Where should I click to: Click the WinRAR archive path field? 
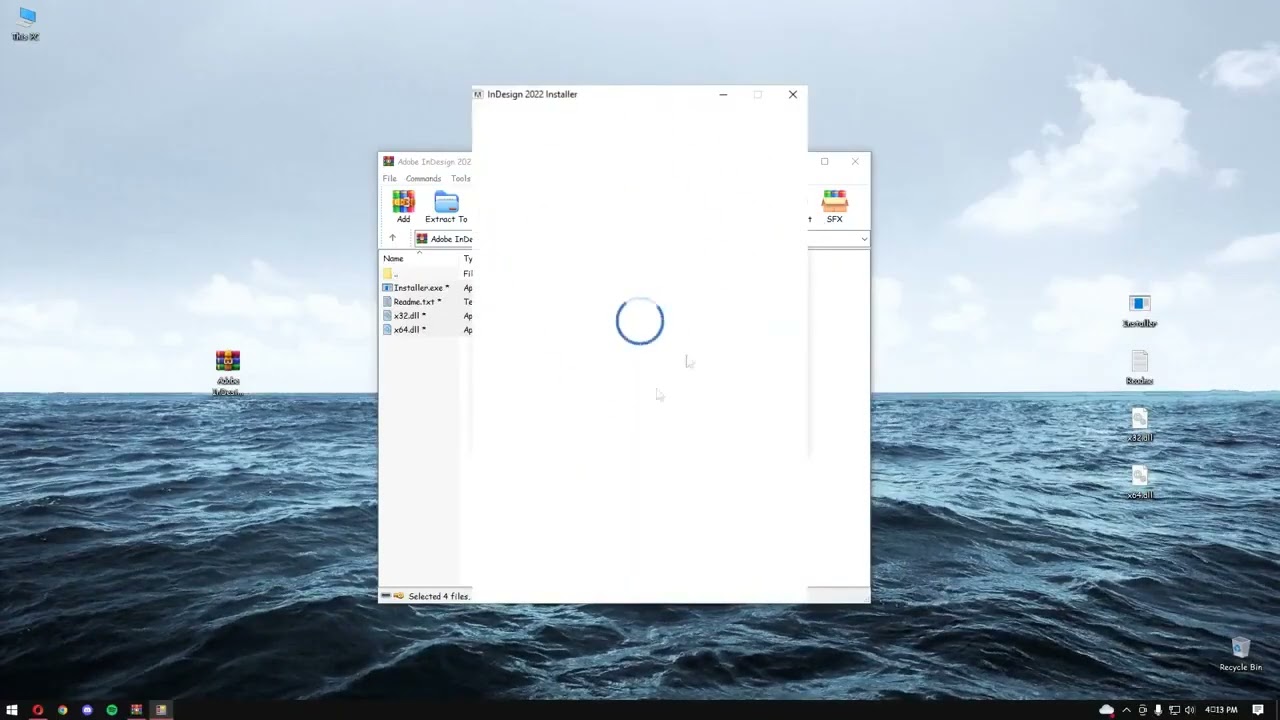[443, 239]
